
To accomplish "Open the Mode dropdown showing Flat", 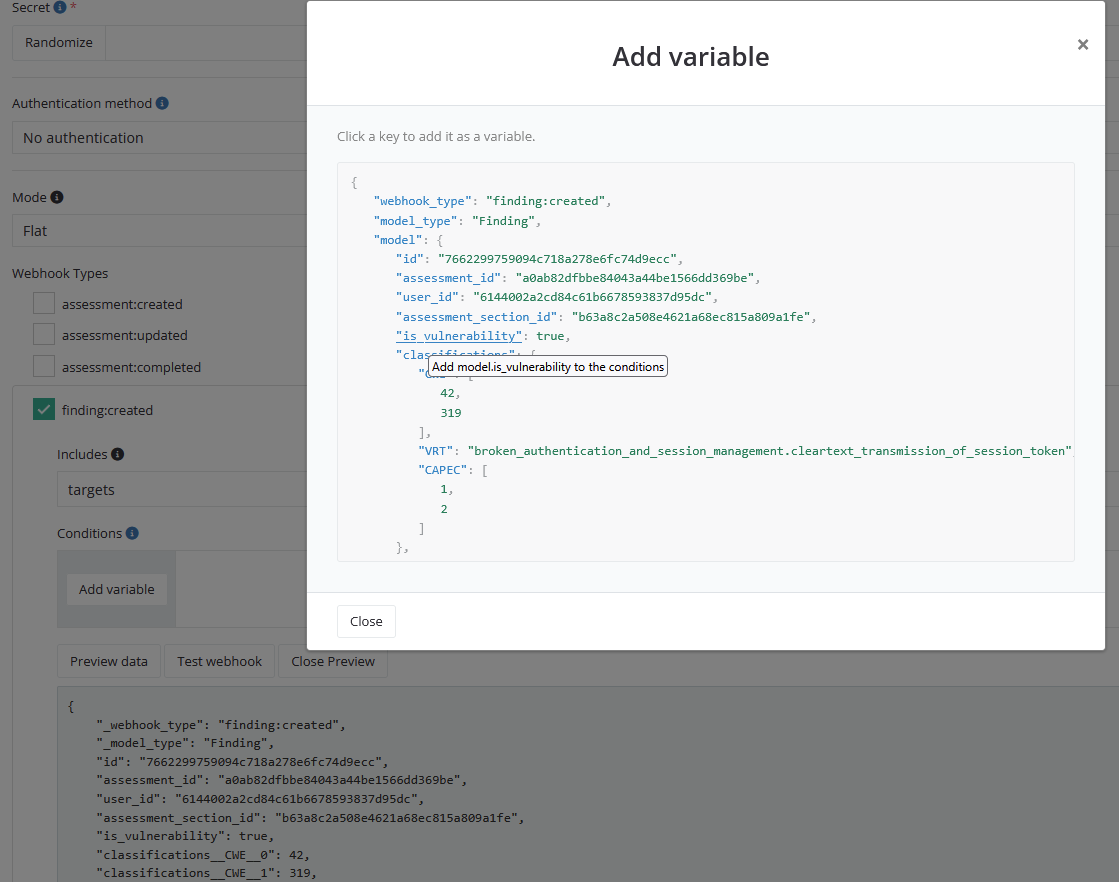I will point(159,231).
